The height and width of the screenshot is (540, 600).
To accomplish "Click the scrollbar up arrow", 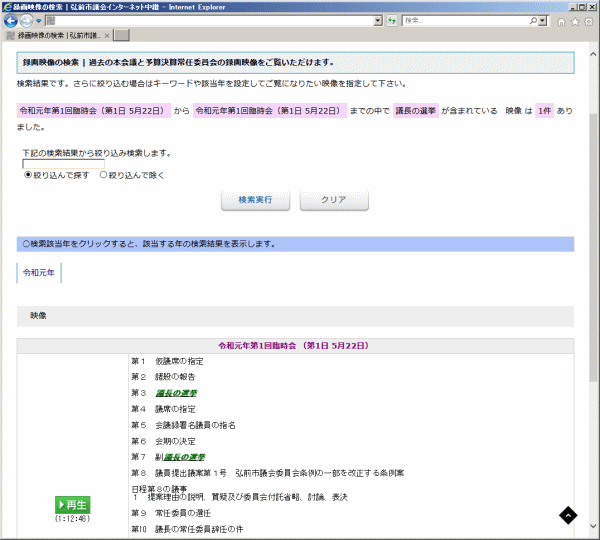I will [593, 54].
